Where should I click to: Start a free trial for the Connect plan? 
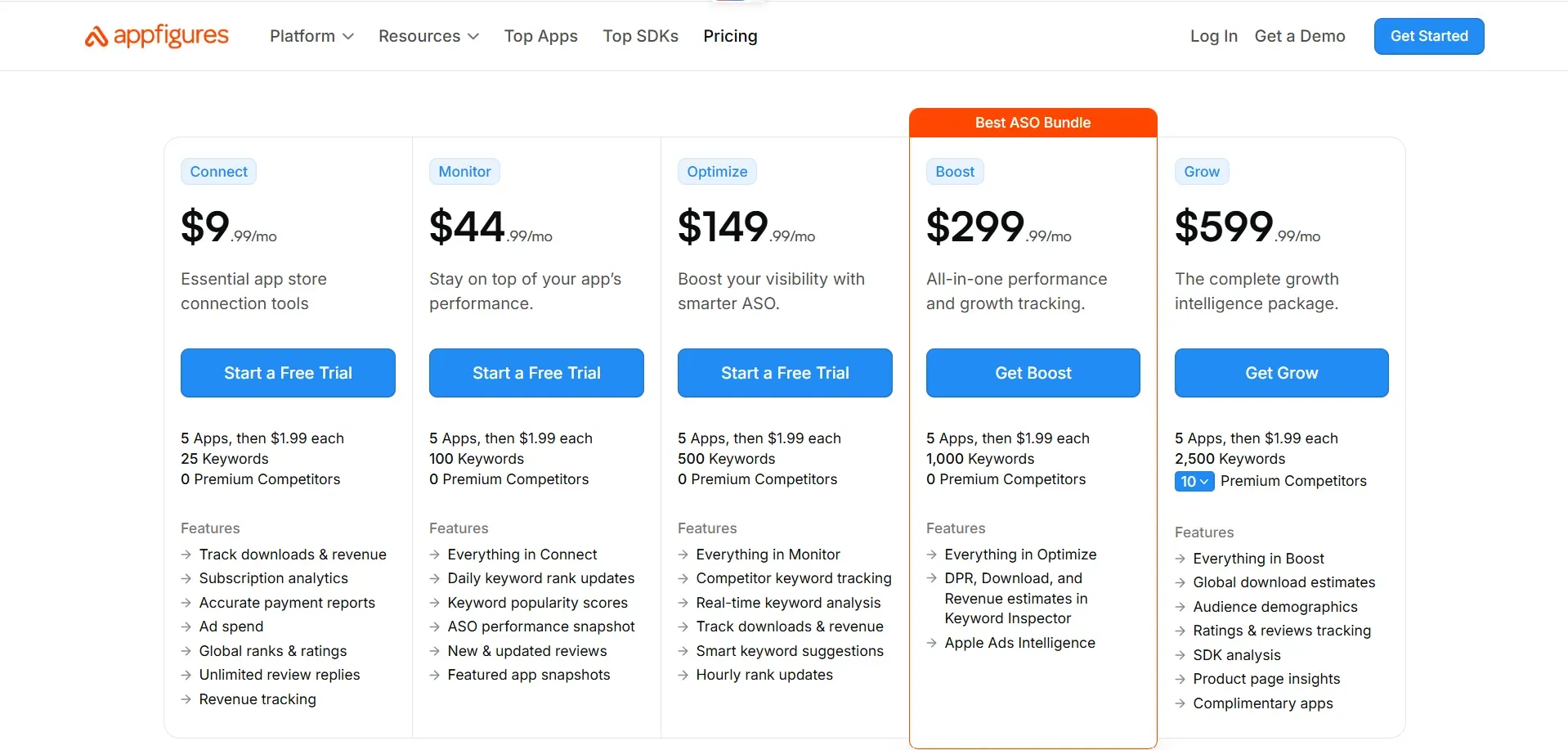[x=288, y=373]
